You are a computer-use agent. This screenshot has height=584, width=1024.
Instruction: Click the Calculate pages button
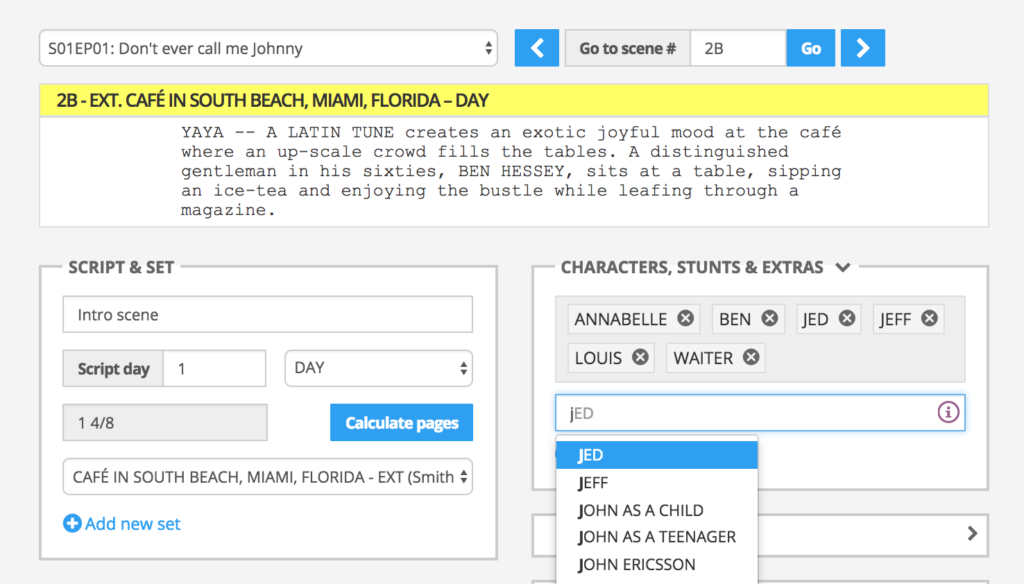(x=401, y=422)
